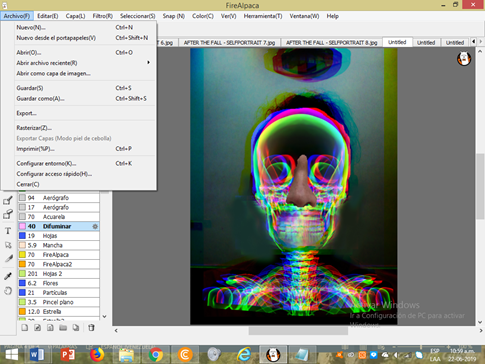This screenshot has width=485, height=364.
Task: Open the Herramienta(T) menu
Action: pyautogui.click(x=263, y=16)
